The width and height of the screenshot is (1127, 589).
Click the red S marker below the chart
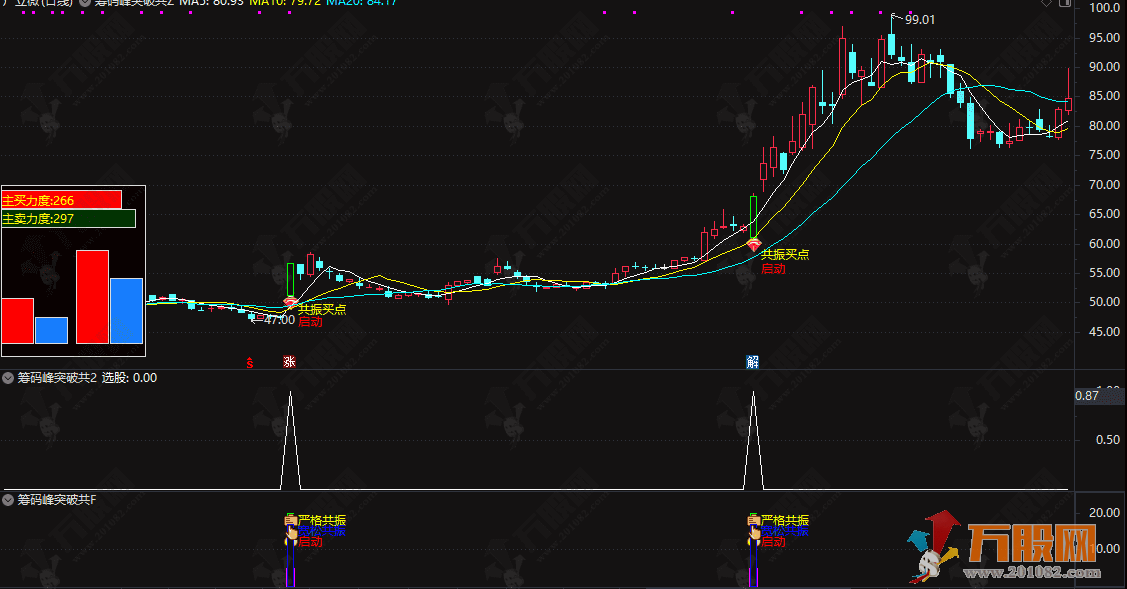[250, 362]
